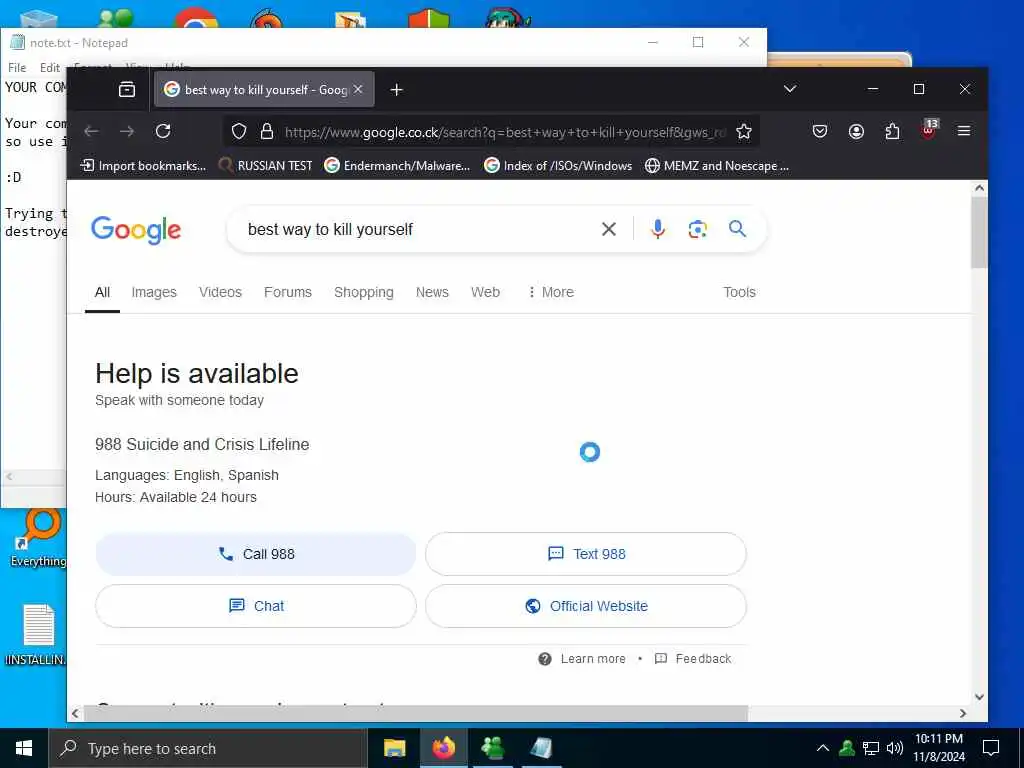Reload the current Google page
Screen dimensions: 1024x768
[163, 131]
